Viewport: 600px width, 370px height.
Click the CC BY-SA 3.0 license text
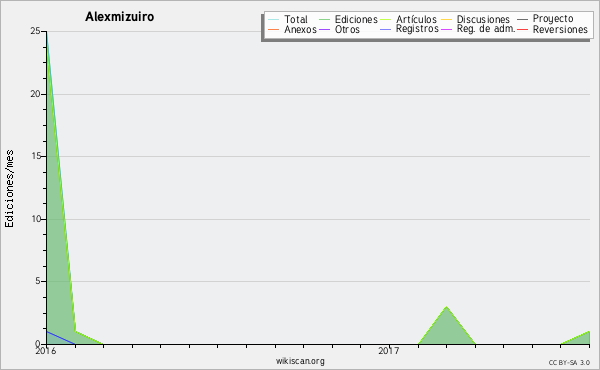point(569,363)
